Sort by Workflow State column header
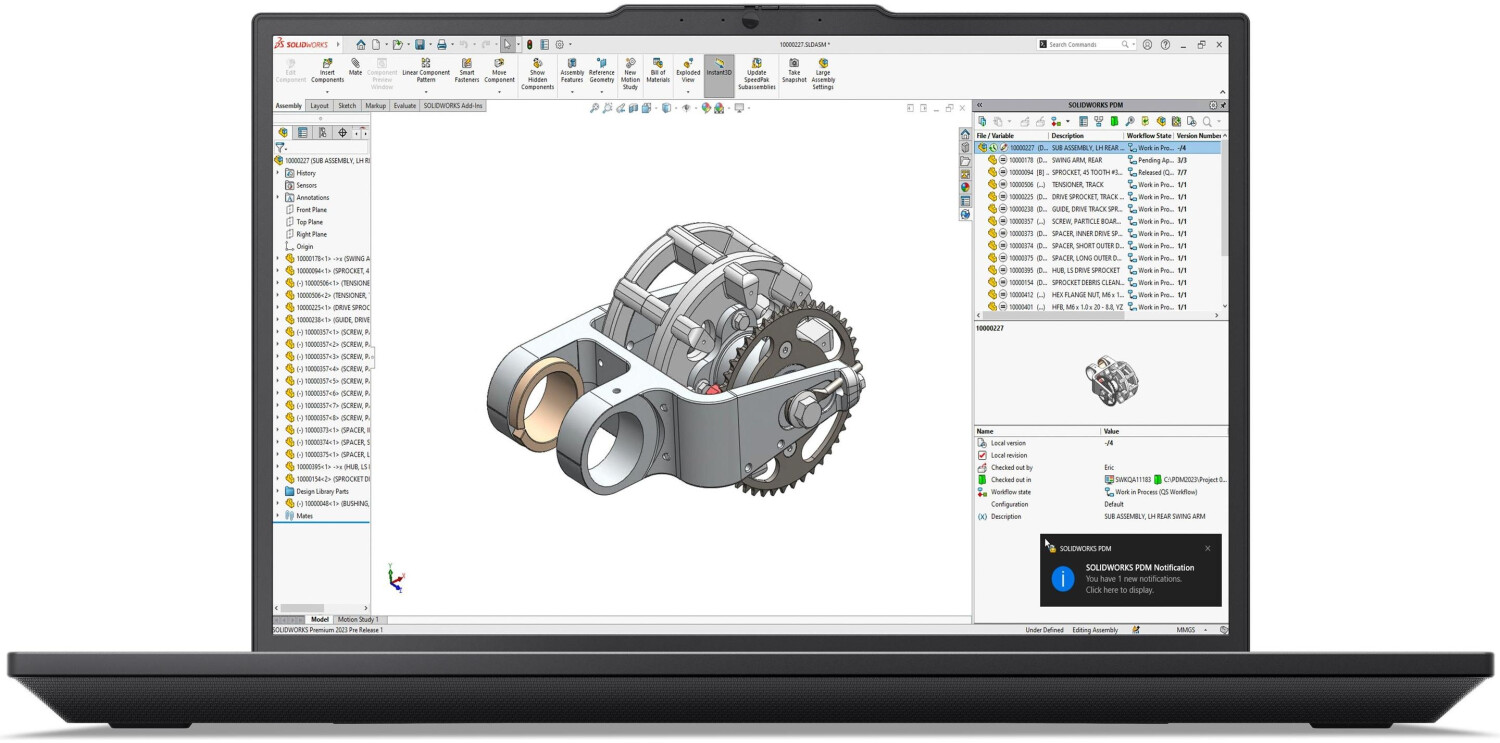 [x=1147, y=135]
